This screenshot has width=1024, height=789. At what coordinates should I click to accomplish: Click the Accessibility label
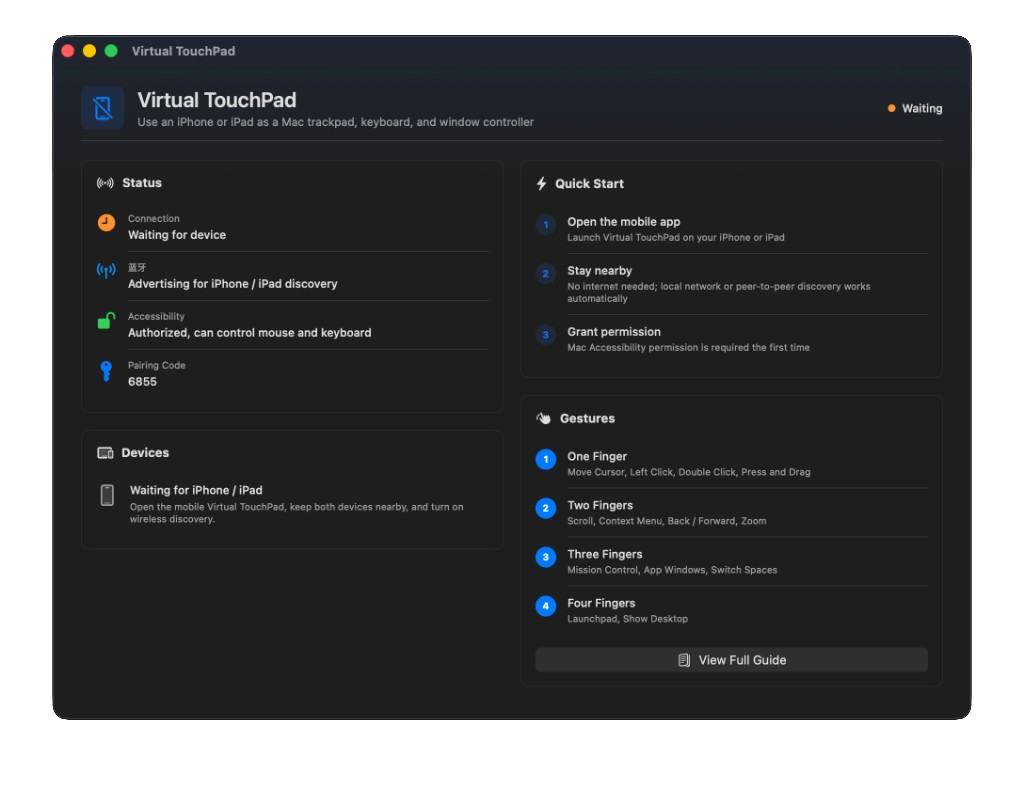click(x=156, y=316)
